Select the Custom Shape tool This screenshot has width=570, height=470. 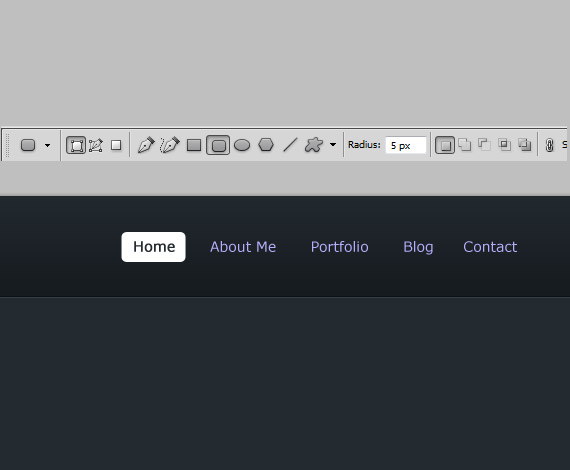coord(314,145)
